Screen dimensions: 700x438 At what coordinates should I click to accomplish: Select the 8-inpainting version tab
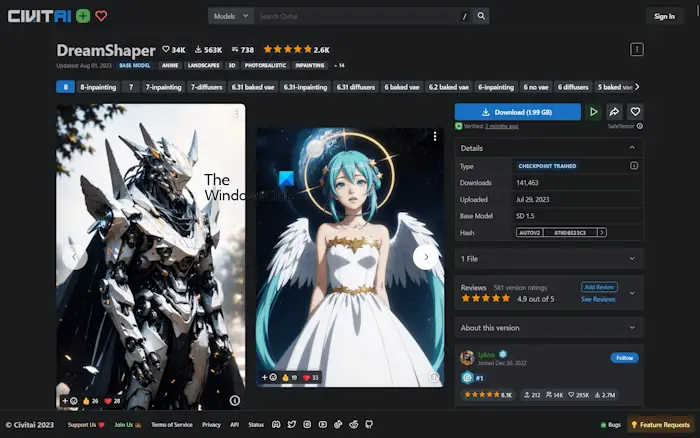[98, 87]
